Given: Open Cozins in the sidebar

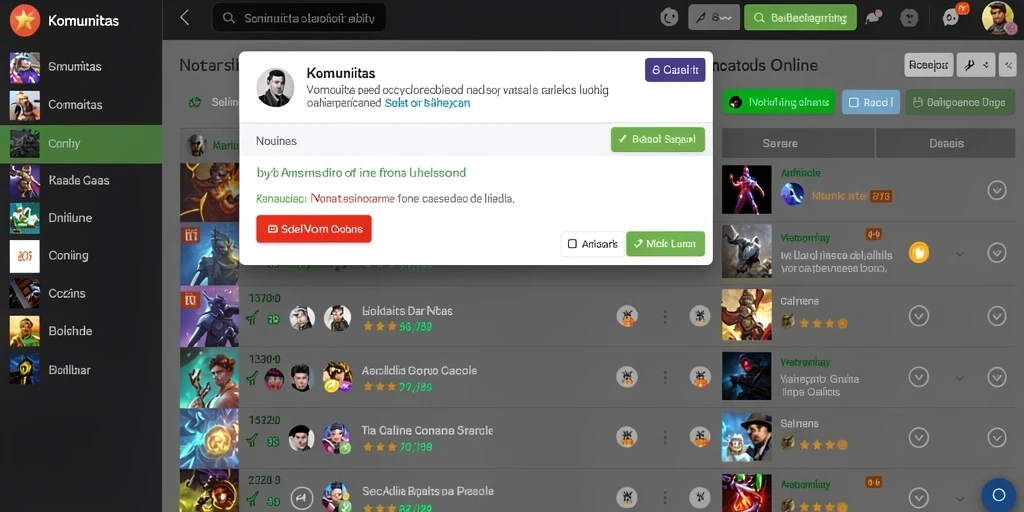Looking at the screenshot, I should click(x=81, y=294).
